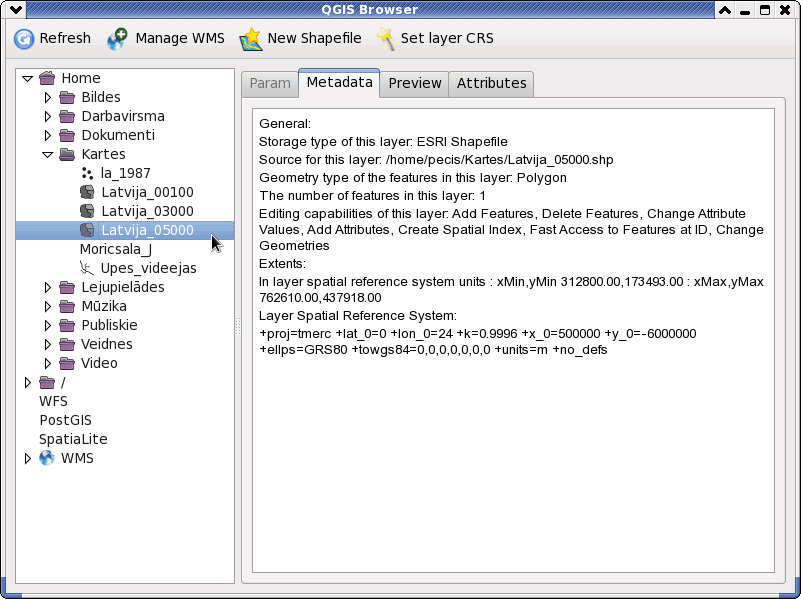Open the Attributes tab
The width and height of the screenshot is (801, 599).
pos(491,83)
